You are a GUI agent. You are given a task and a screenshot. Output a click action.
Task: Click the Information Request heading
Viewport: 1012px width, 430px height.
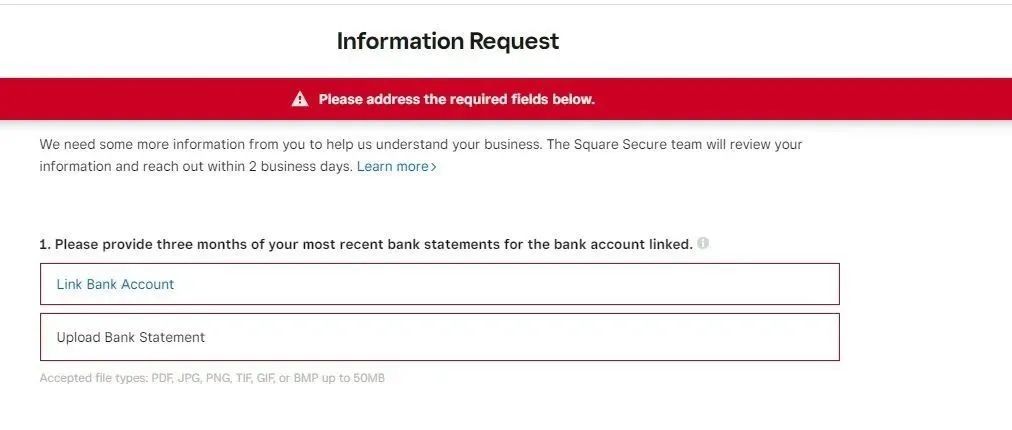point(447,41)
